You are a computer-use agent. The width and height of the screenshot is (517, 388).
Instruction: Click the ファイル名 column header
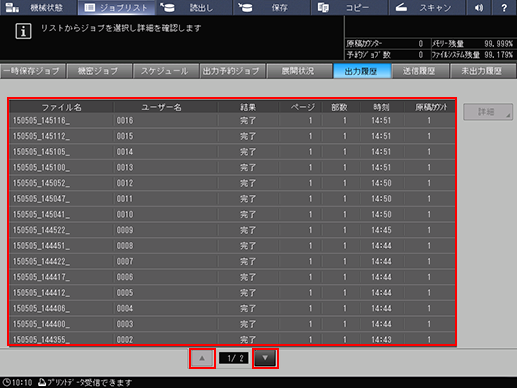click(62, 107)
